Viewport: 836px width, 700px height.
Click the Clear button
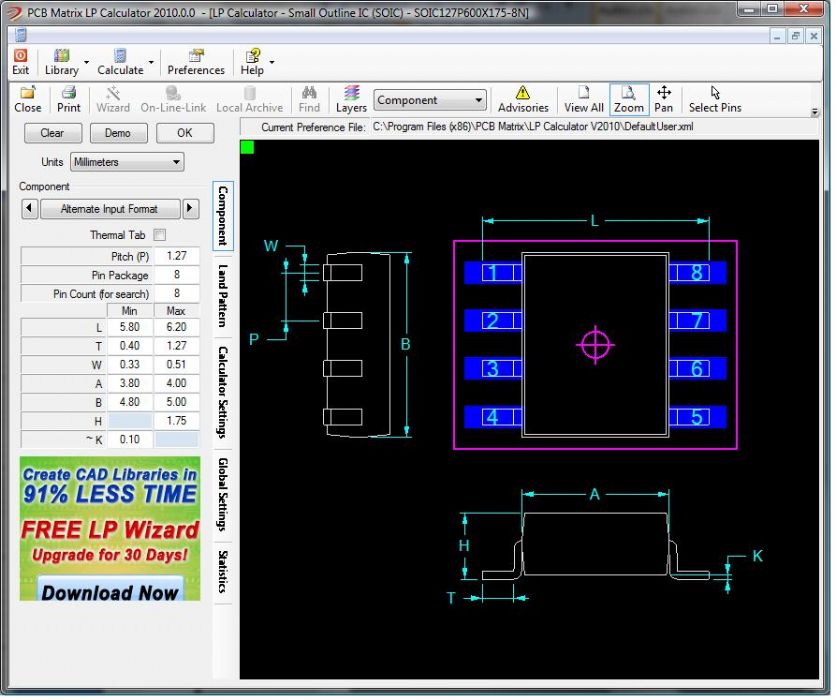53,133
